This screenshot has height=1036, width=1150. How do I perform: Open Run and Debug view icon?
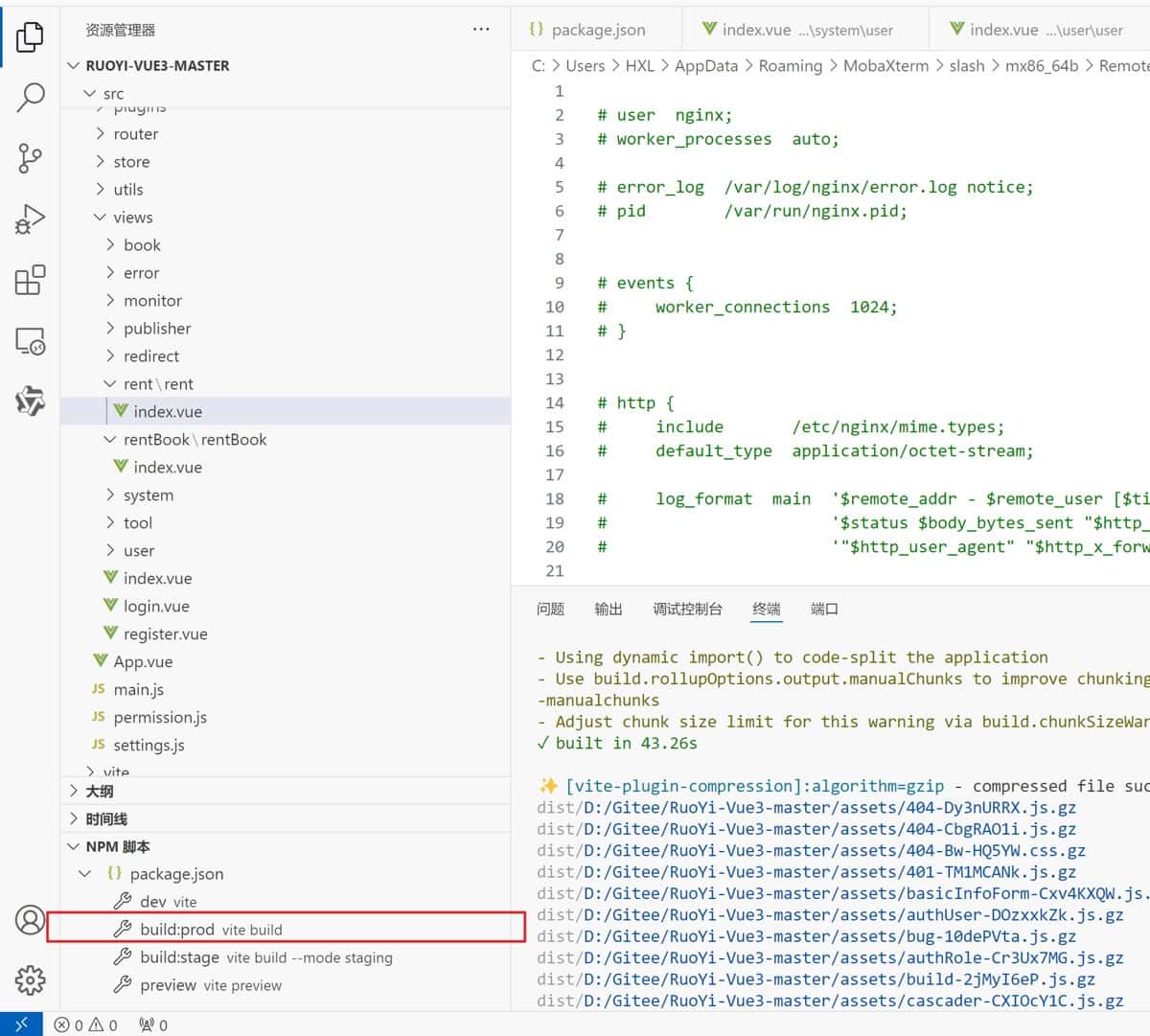pos(30,219)
